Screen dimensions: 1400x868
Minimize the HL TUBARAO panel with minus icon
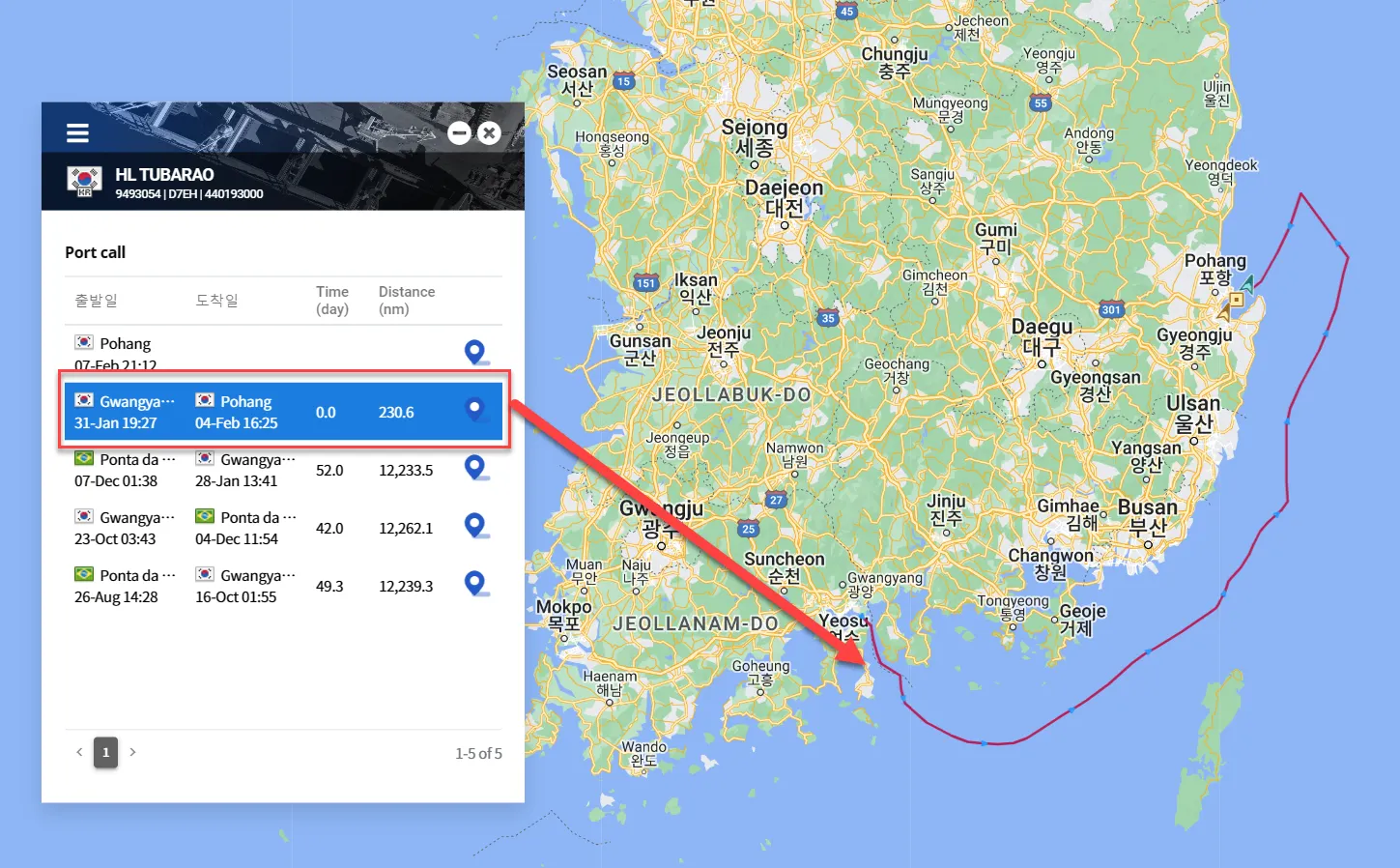click(x=460, y=133)
